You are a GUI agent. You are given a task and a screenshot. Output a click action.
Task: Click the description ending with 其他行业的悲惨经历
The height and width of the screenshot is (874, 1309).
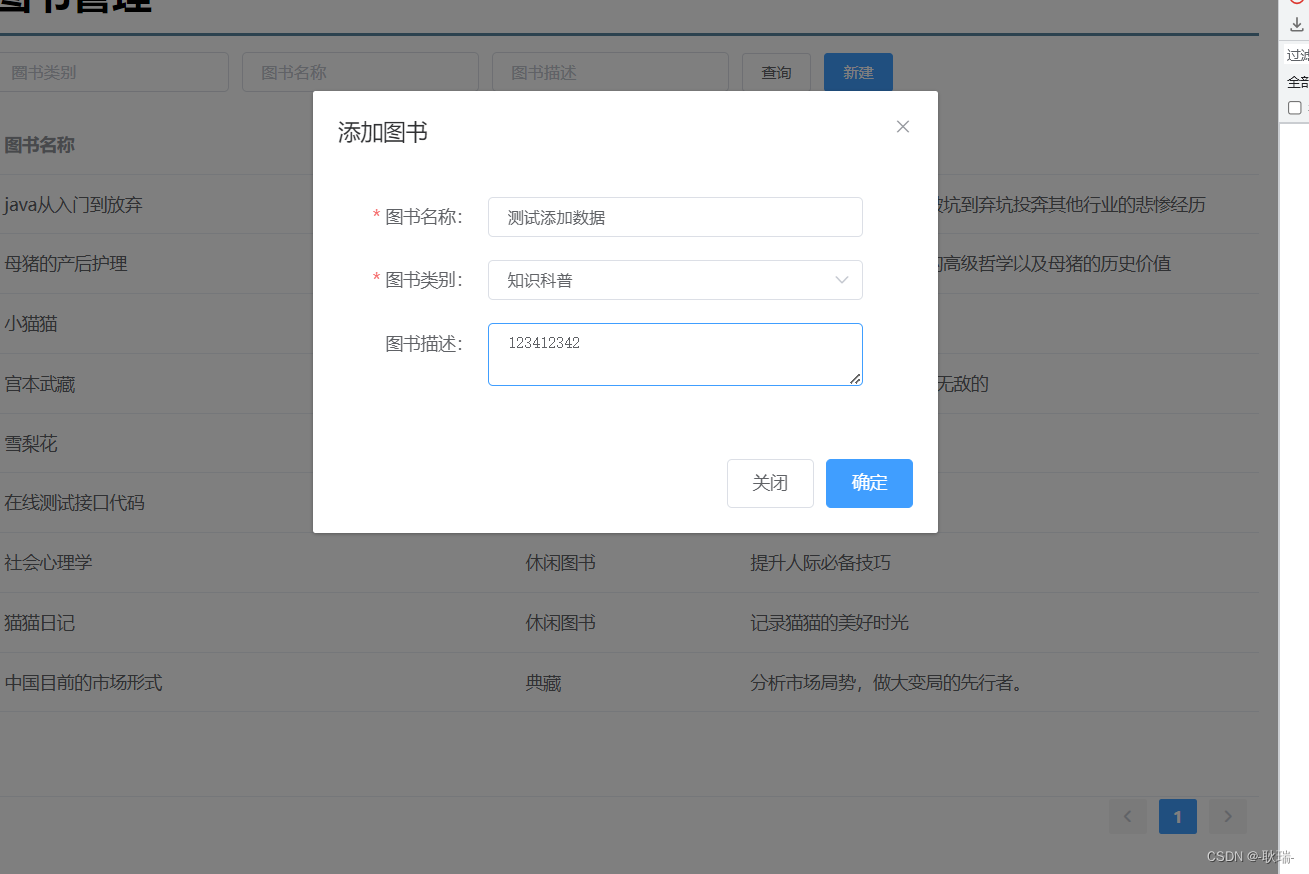tap(1072, 205)
